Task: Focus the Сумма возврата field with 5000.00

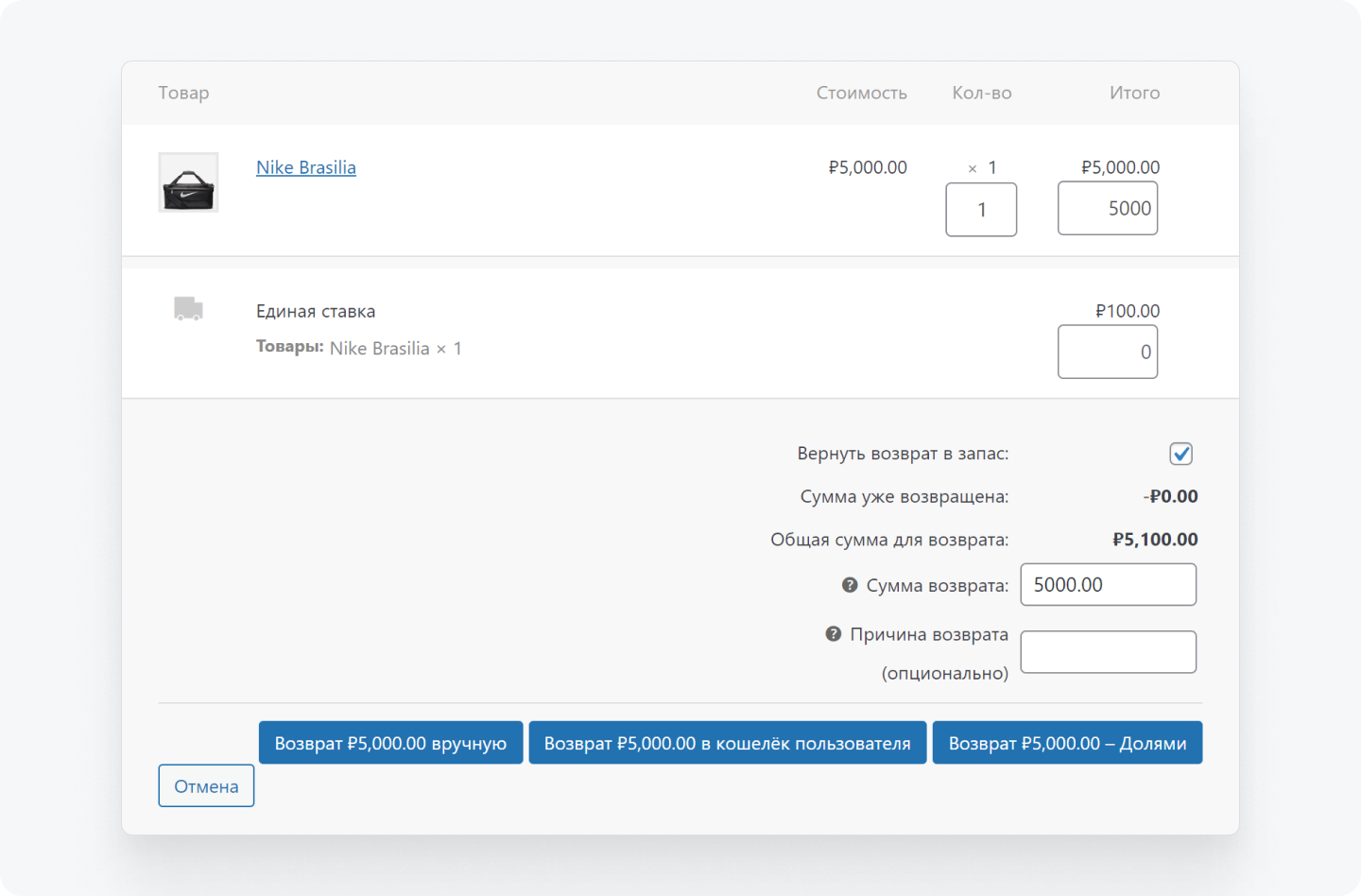Action: point(1109,584)
